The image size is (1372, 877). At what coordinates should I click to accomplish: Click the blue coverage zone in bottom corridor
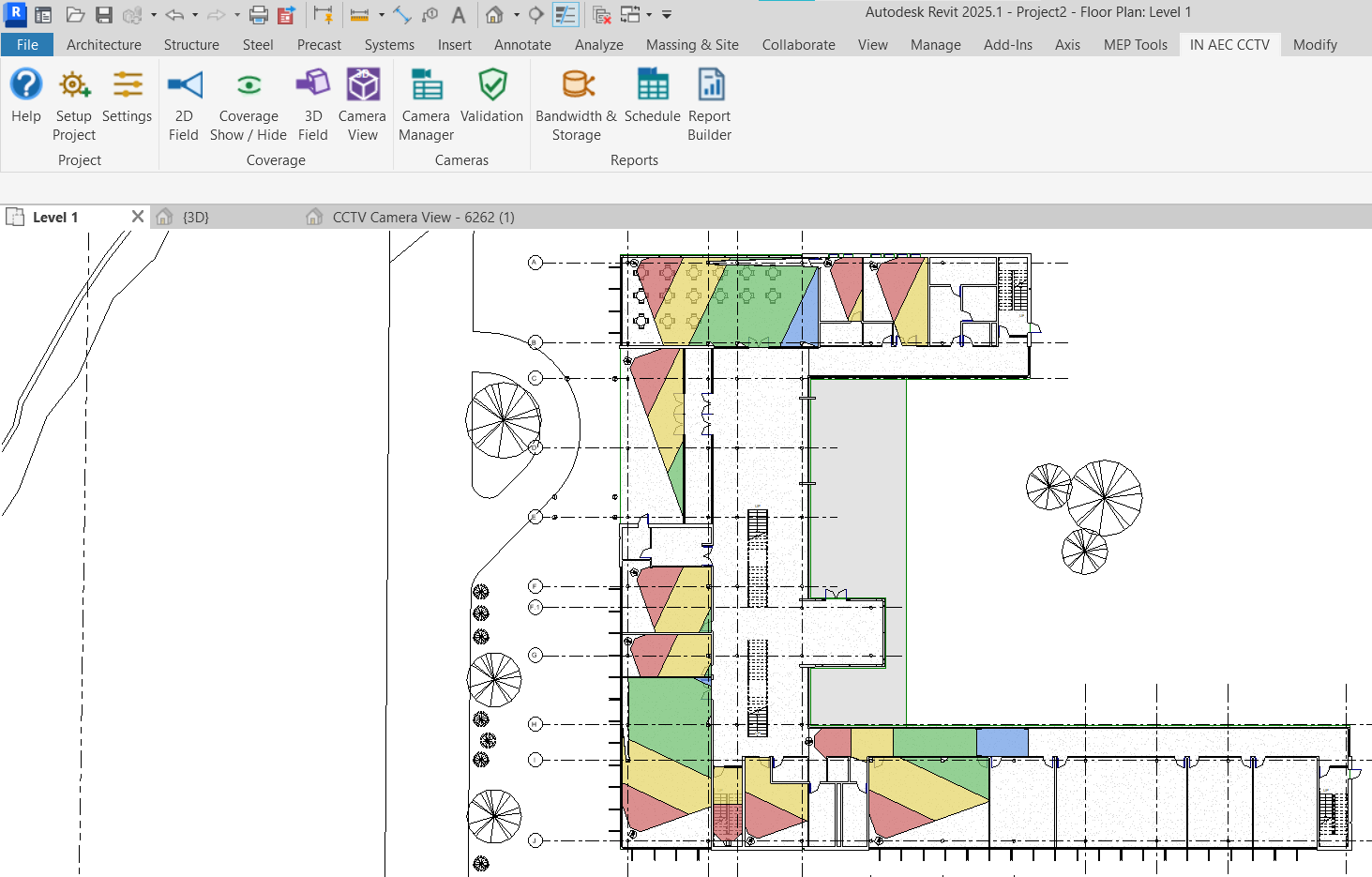coord(1002,742)
